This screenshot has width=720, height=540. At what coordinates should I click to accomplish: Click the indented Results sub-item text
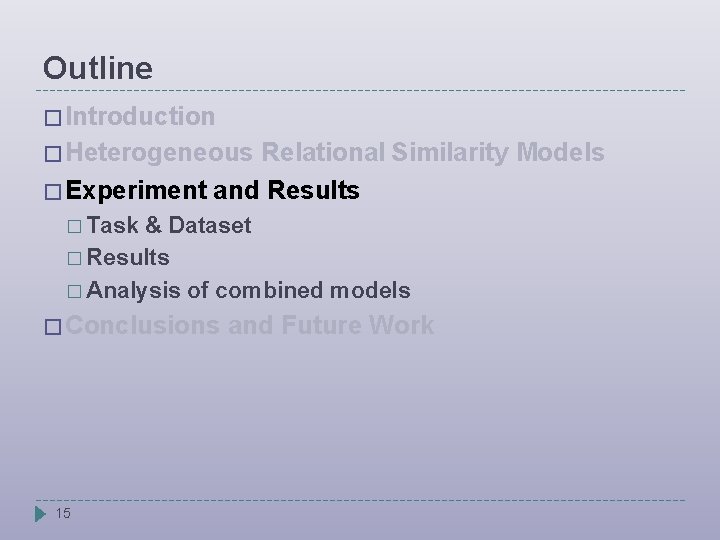click(x=128, y=257)
